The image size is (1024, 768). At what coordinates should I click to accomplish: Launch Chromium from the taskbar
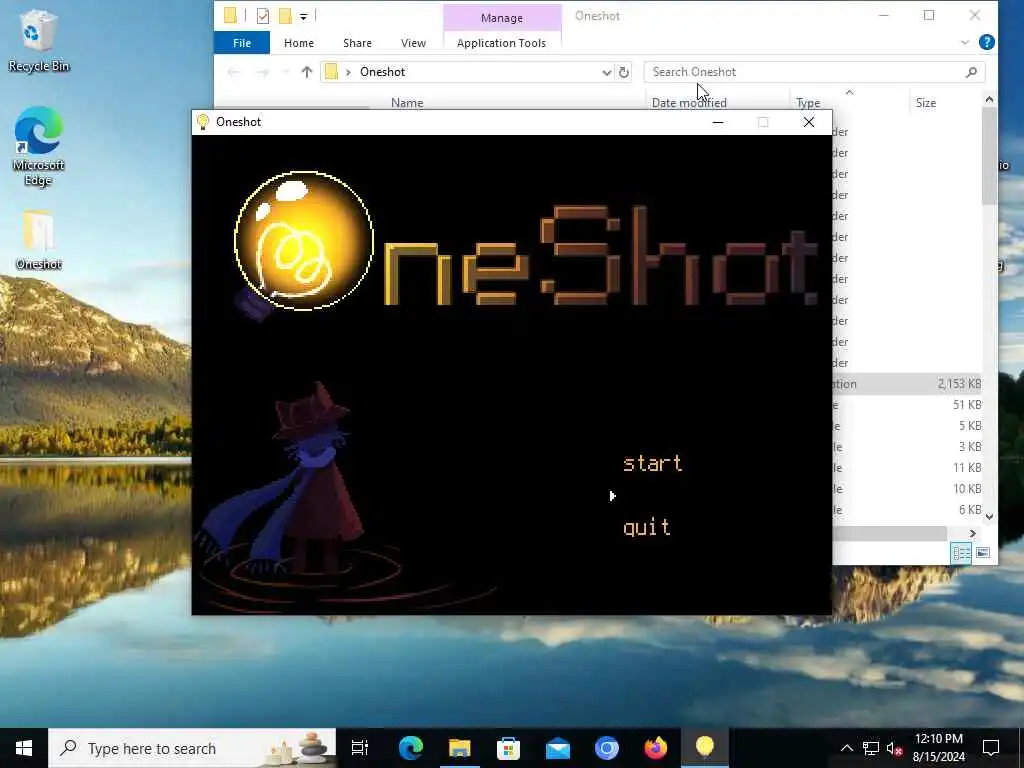pyautogui.click(x=607, y=748)
